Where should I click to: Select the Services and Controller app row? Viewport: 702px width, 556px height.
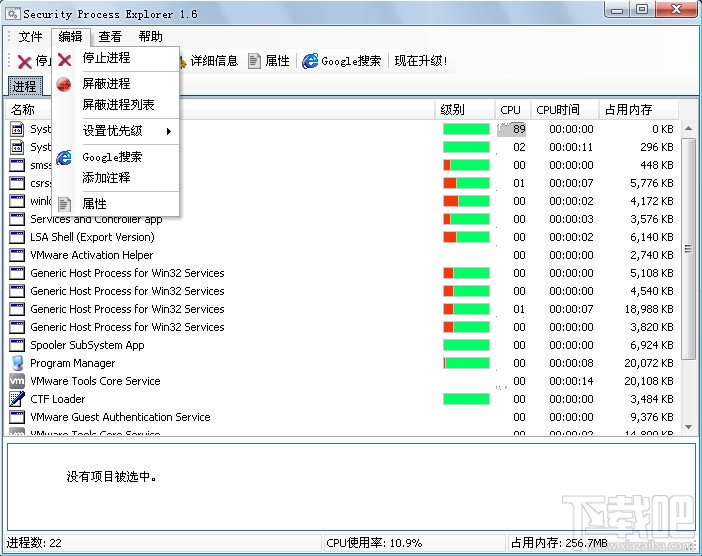[x=343, y=219]
